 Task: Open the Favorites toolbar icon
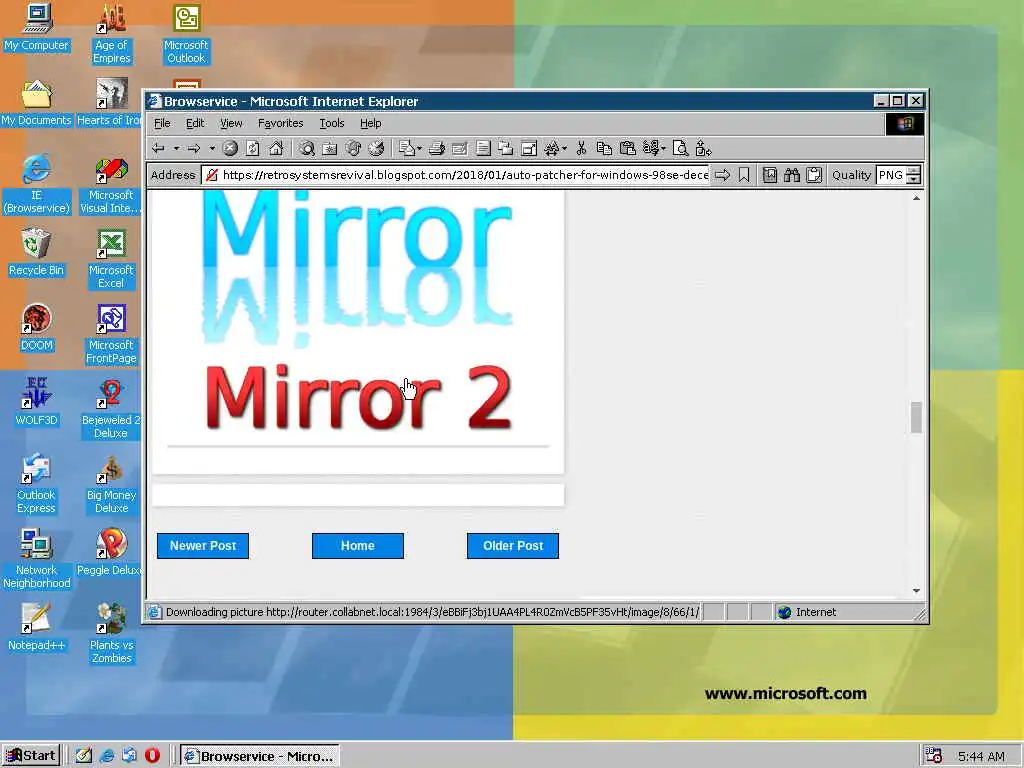pos(330,149)
